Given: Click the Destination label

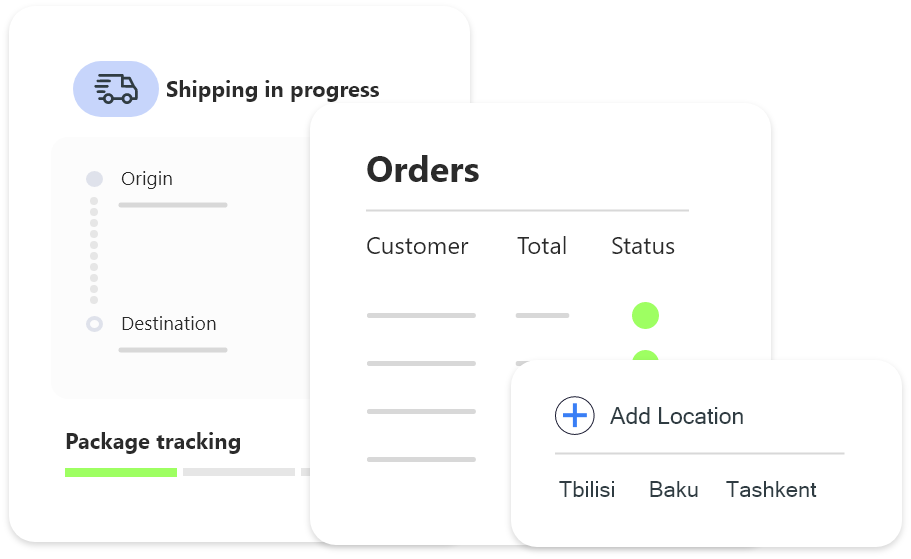Looking at the screenshot, I should click(168, 324).
